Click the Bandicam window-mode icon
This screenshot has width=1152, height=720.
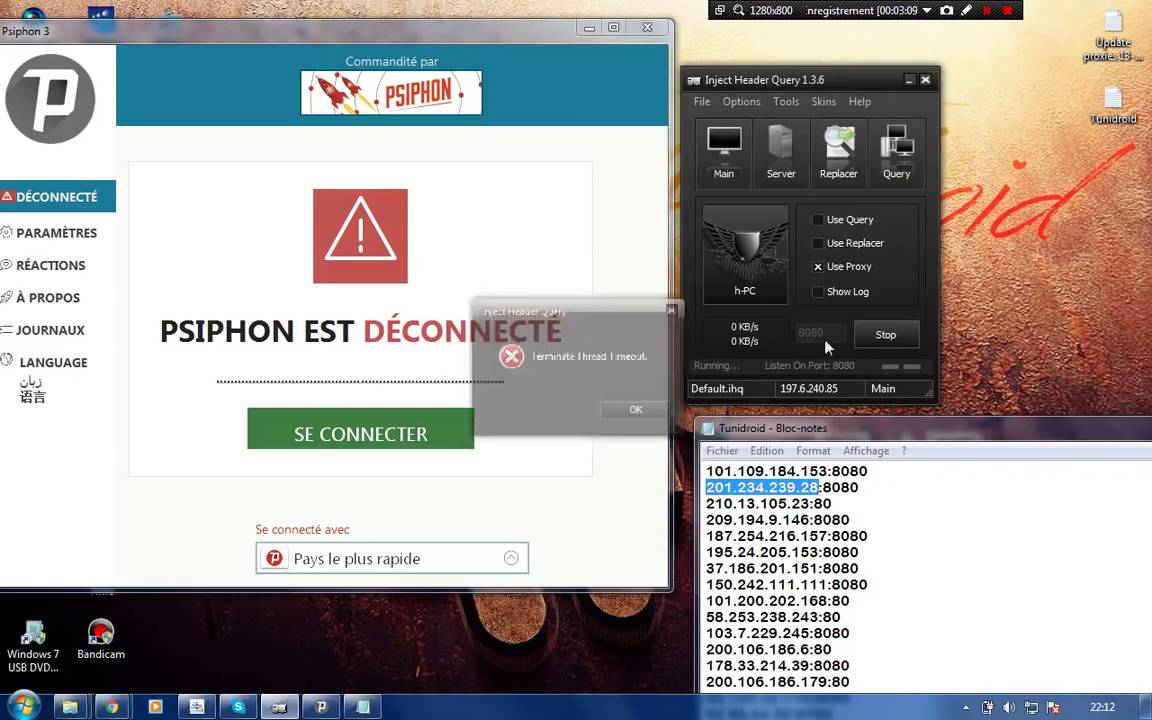point(720,10)
